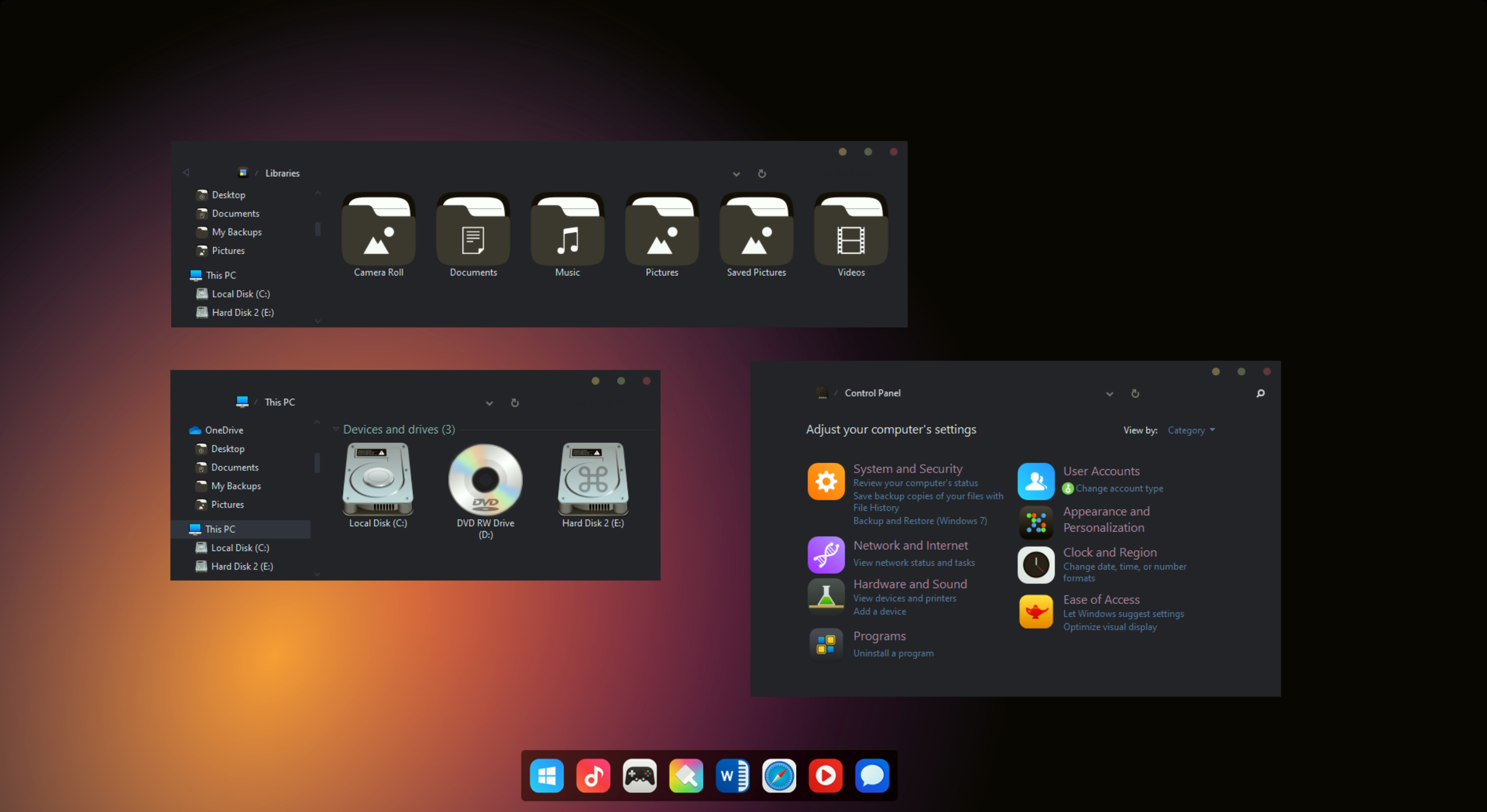Click the Clock and Region clock icon
1487x812 pixels.
tap(1035, 565)
